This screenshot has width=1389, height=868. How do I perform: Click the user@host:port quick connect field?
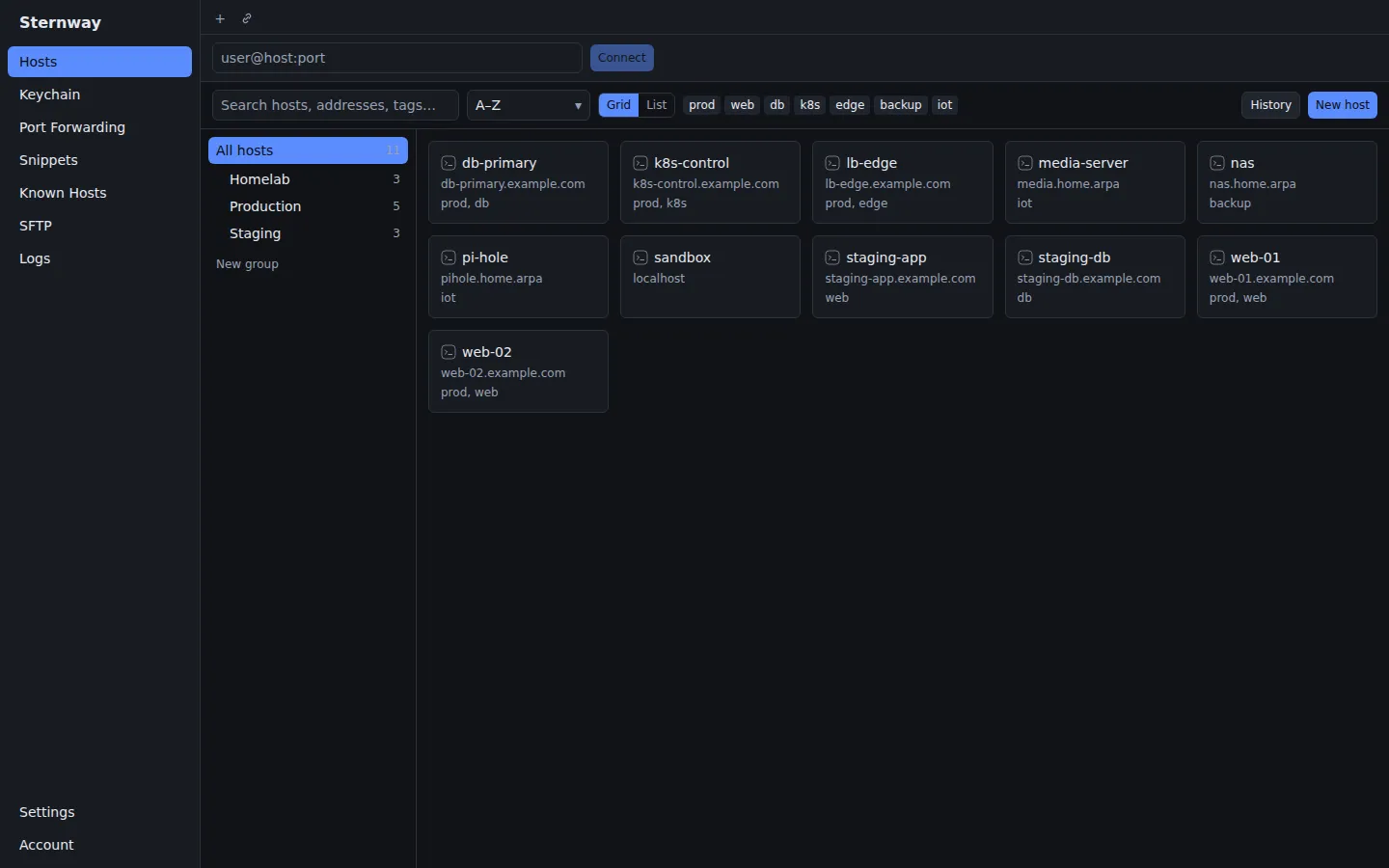point(397,58)
